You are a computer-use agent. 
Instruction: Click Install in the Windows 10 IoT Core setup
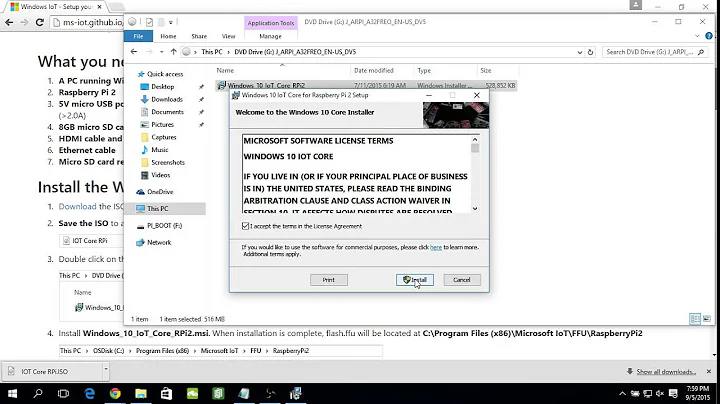click(x=415, y=280)
